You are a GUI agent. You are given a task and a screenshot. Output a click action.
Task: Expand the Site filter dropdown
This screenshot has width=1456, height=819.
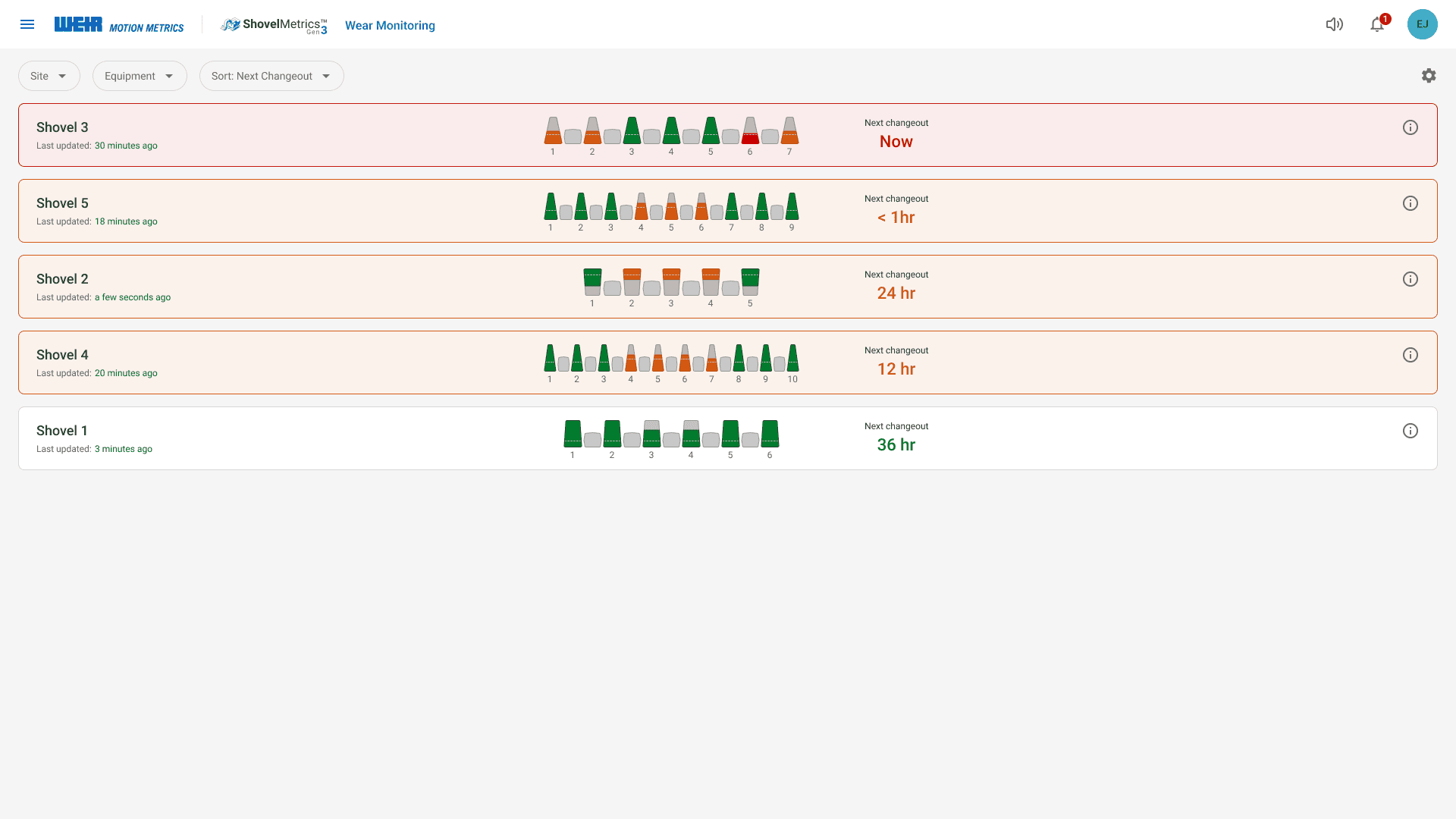pos(49,76)
